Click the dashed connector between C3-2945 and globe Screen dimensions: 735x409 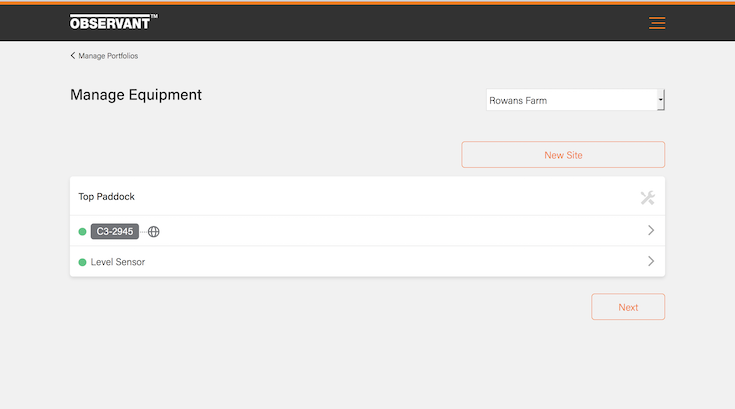142,232
